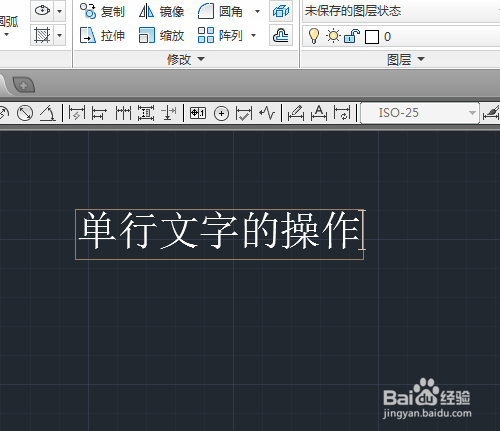Click the Dimension space icon

[x=146, y=113]
